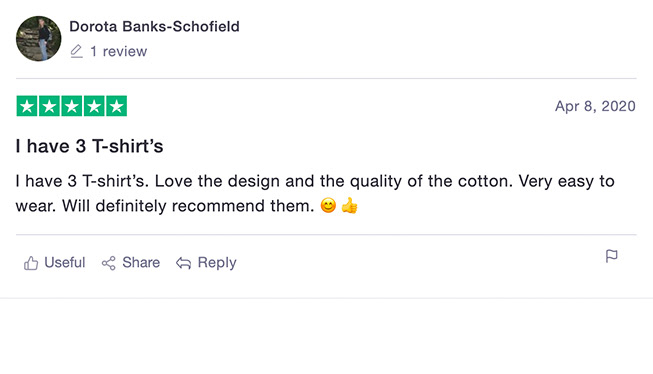Screen dimensions: 653x374
Task: Share this review
Action: 131,263
